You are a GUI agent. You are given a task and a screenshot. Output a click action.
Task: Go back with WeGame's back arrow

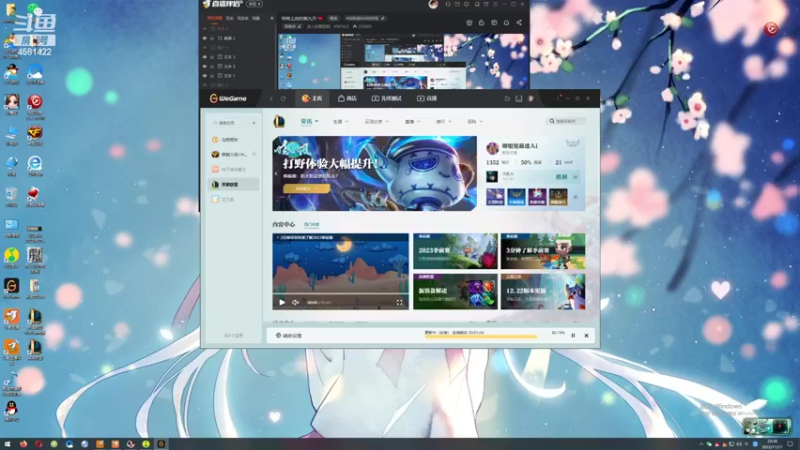[271, 98]
